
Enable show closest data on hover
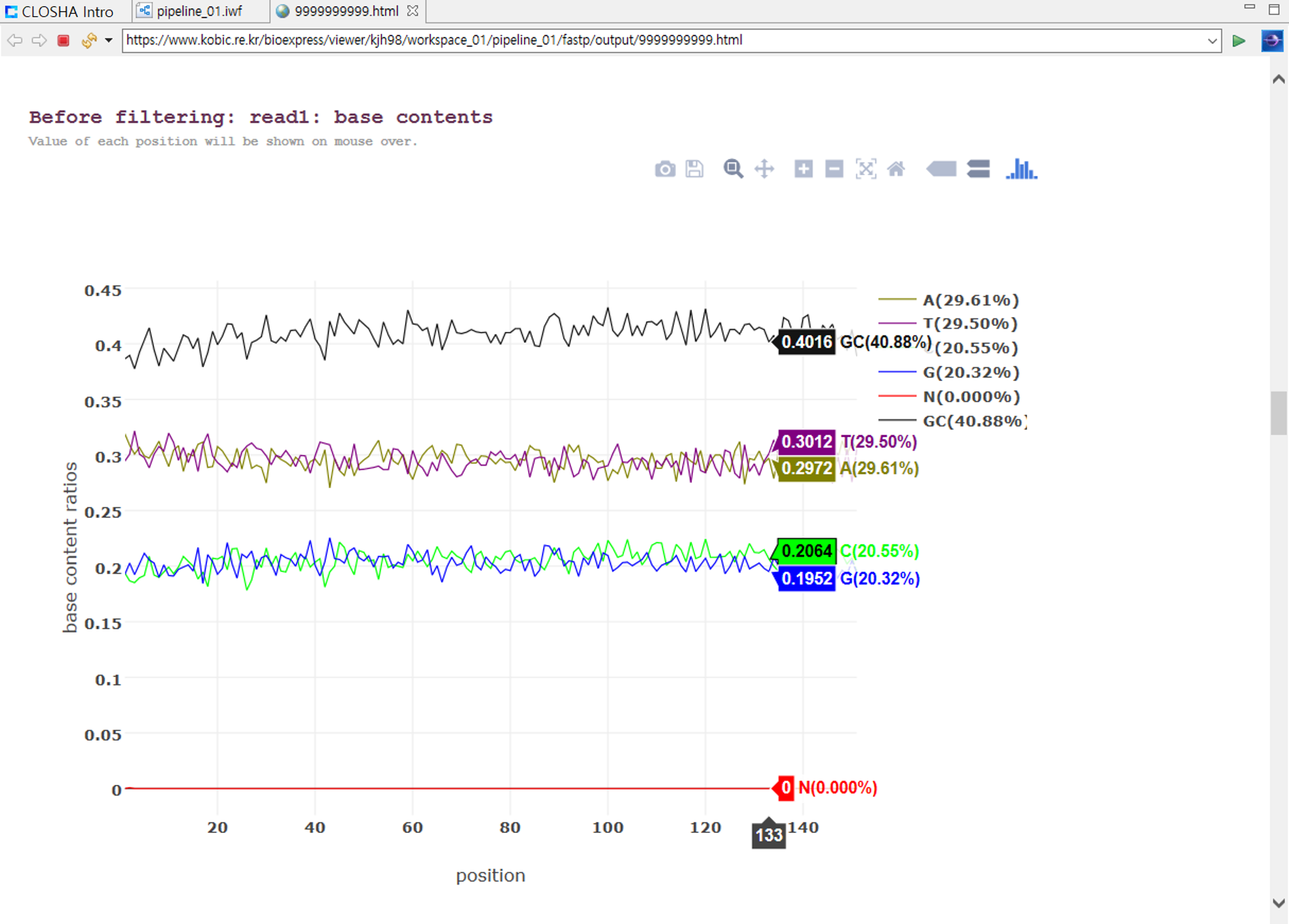tap(941, 169)
